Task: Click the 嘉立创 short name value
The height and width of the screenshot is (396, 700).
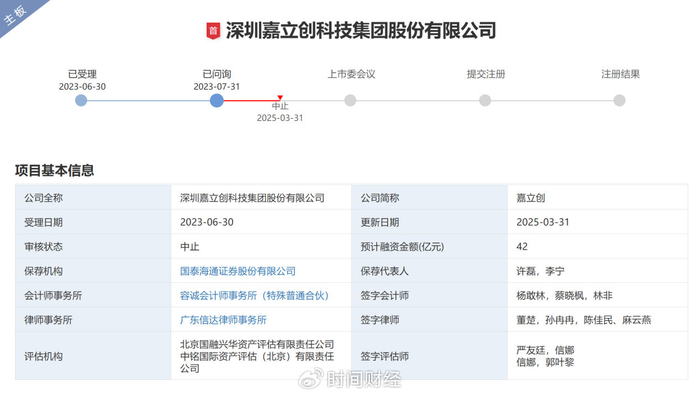Action: (x=530, y=198)
